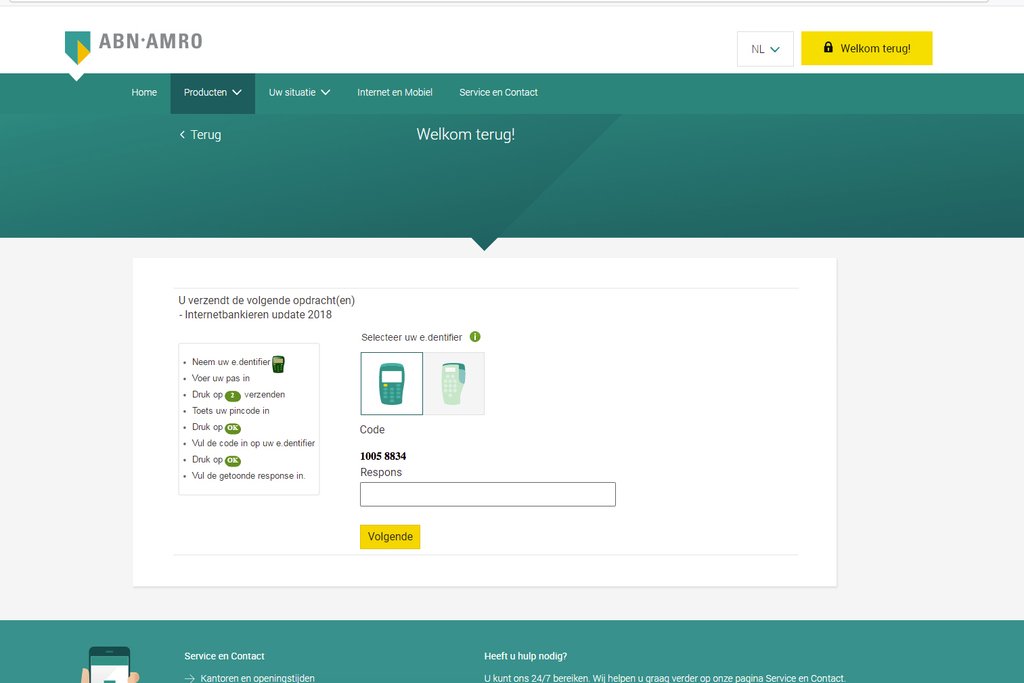This screenshot has height=683, width=1024.
Task: Expand the Producten menu
Action: click(212, 93)
